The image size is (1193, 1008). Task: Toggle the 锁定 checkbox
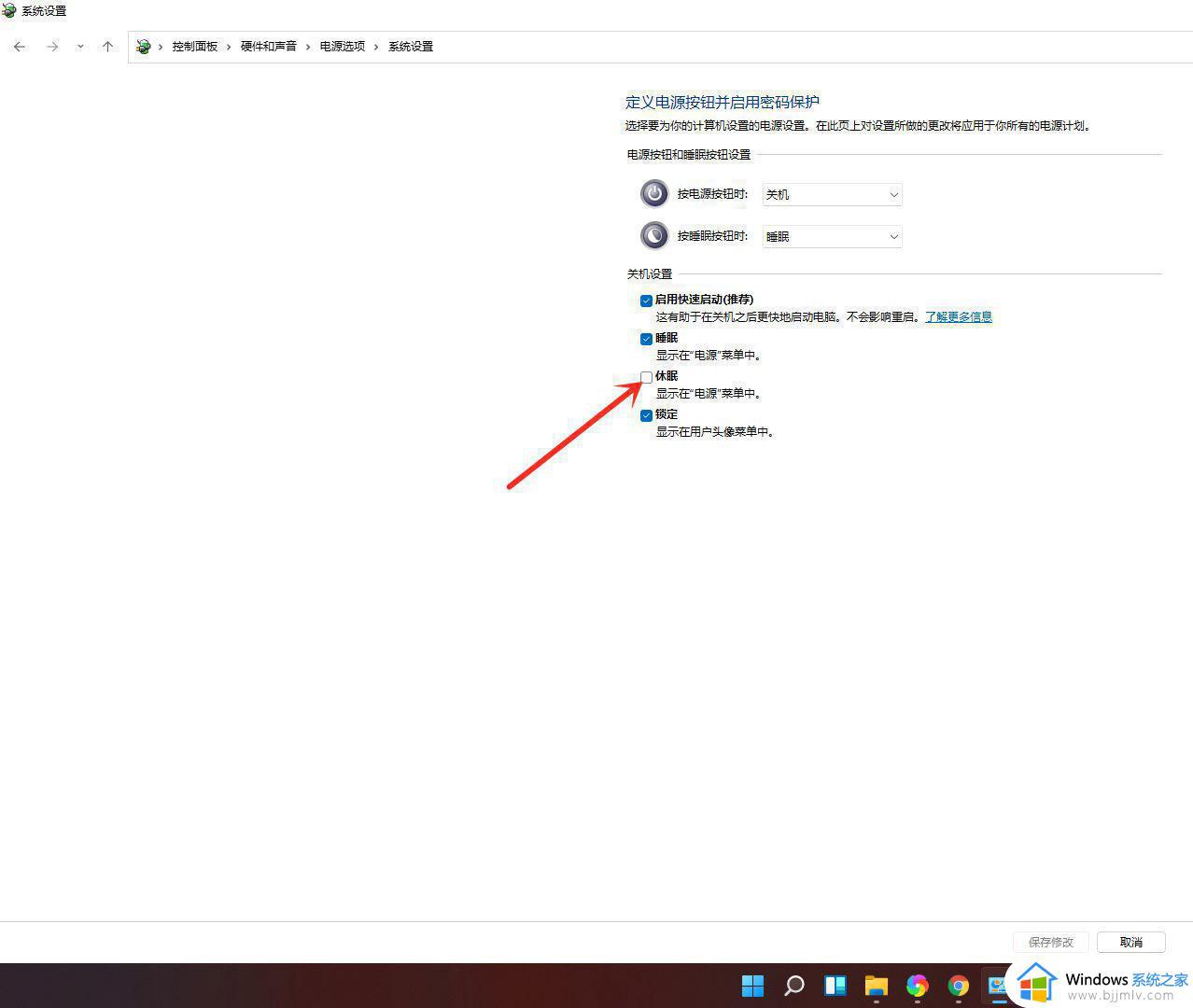(646, 415)
